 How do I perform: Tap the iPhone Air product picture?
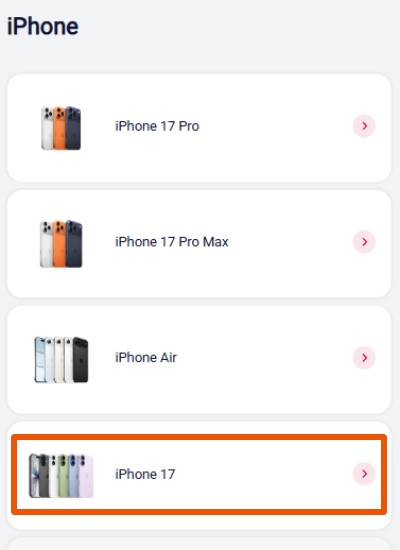(x=61, y=360)
